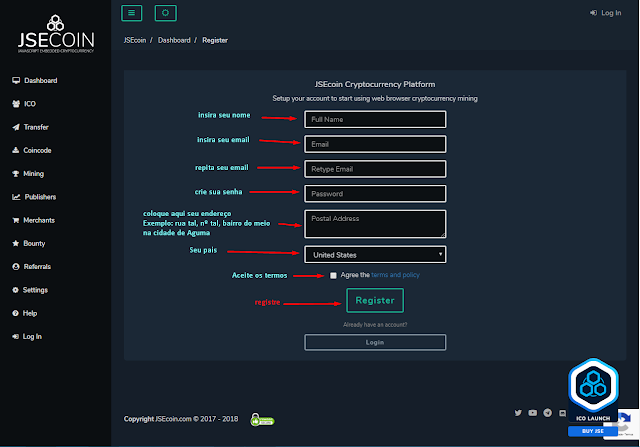Focus the Password input field

point(375,194)
